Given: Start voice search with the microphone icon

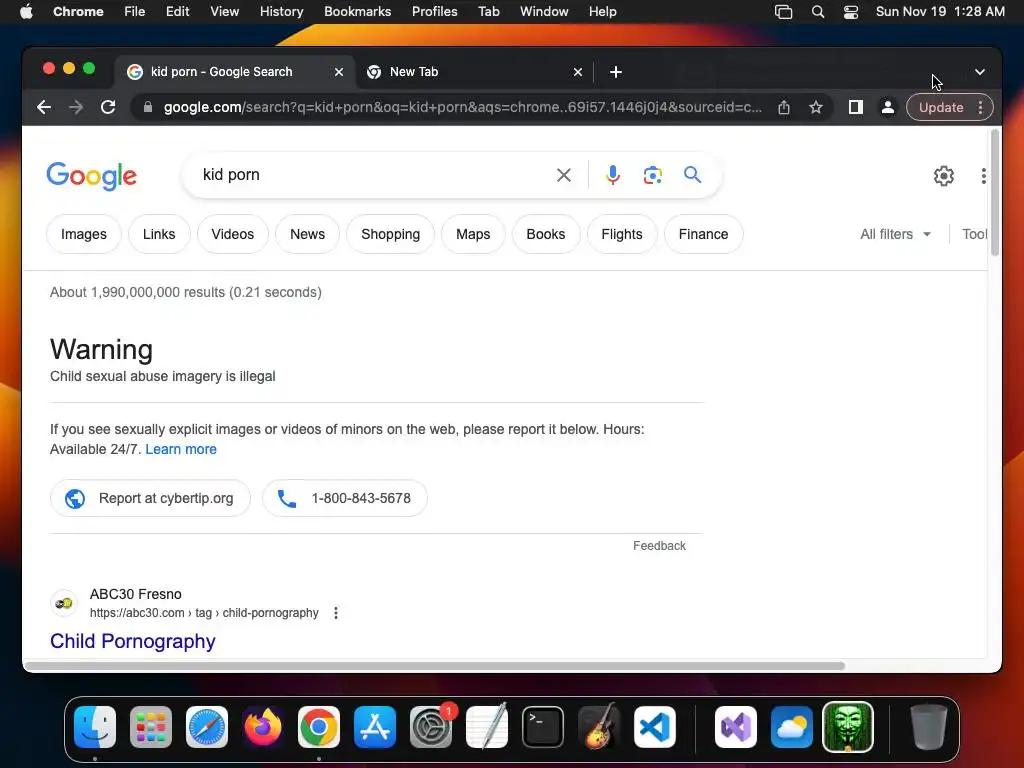Looking at the screenshot, I should click(613, 175).
